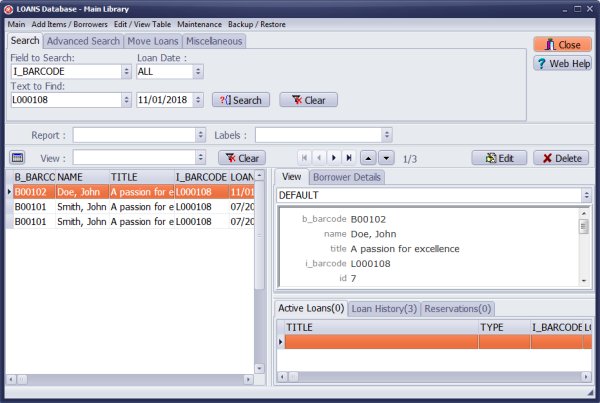
Task: Click loans list vertical scrollbar up arrow
Action: click(259, 175)
